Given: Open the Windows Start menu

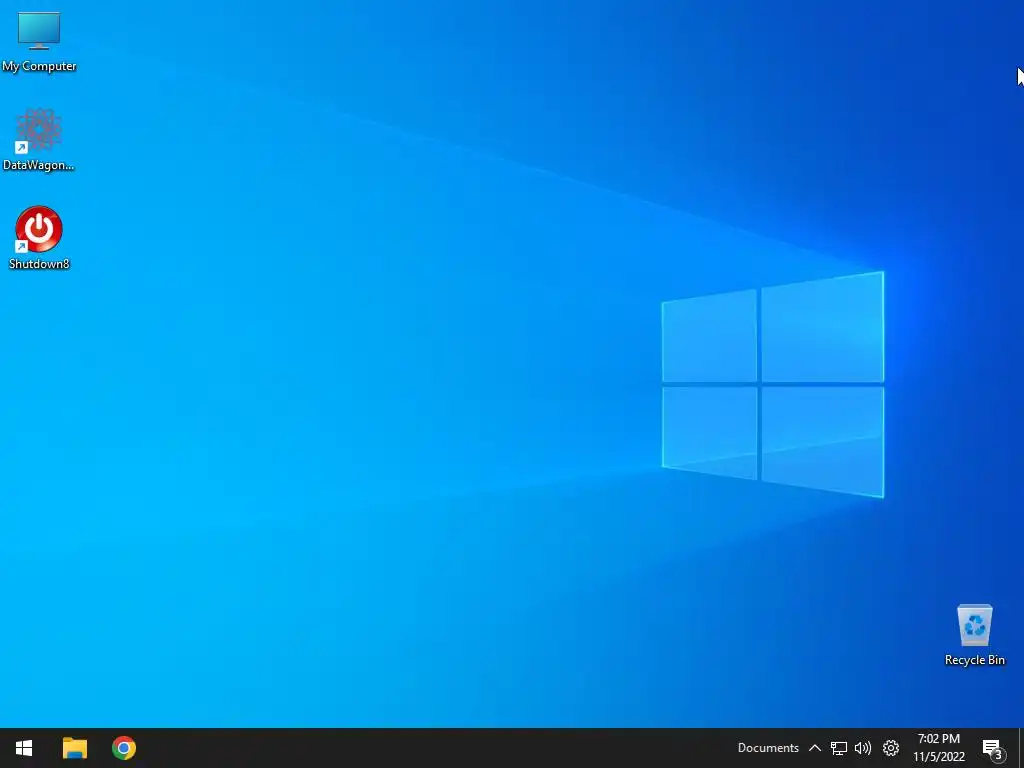Looking at the screenshot, I should tap(24, 748).
